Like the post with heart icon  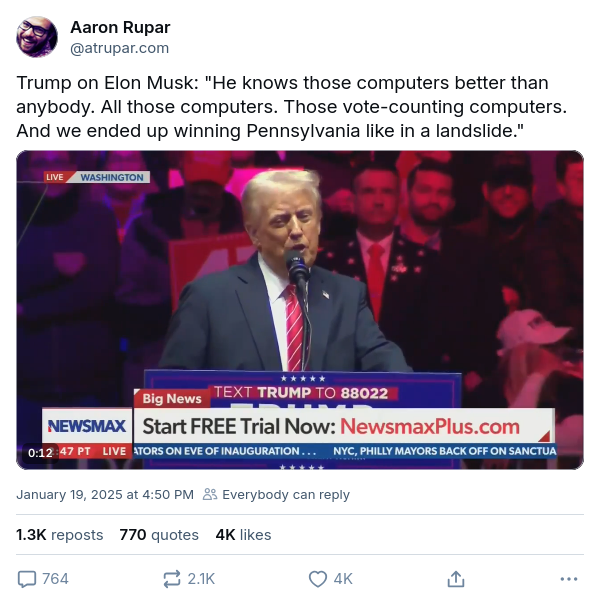click(x=318, y=579)
